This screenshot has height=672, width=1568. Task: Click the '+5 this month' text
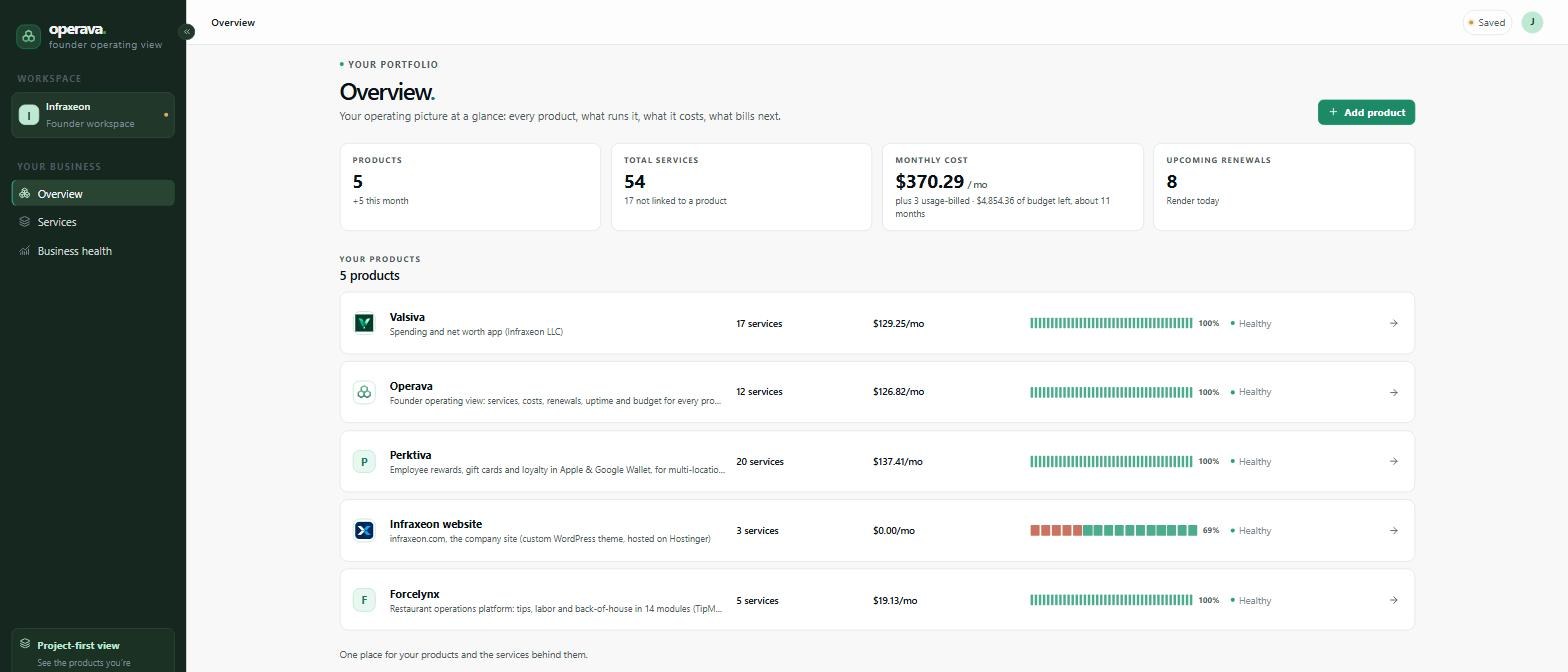coord(380,201)
